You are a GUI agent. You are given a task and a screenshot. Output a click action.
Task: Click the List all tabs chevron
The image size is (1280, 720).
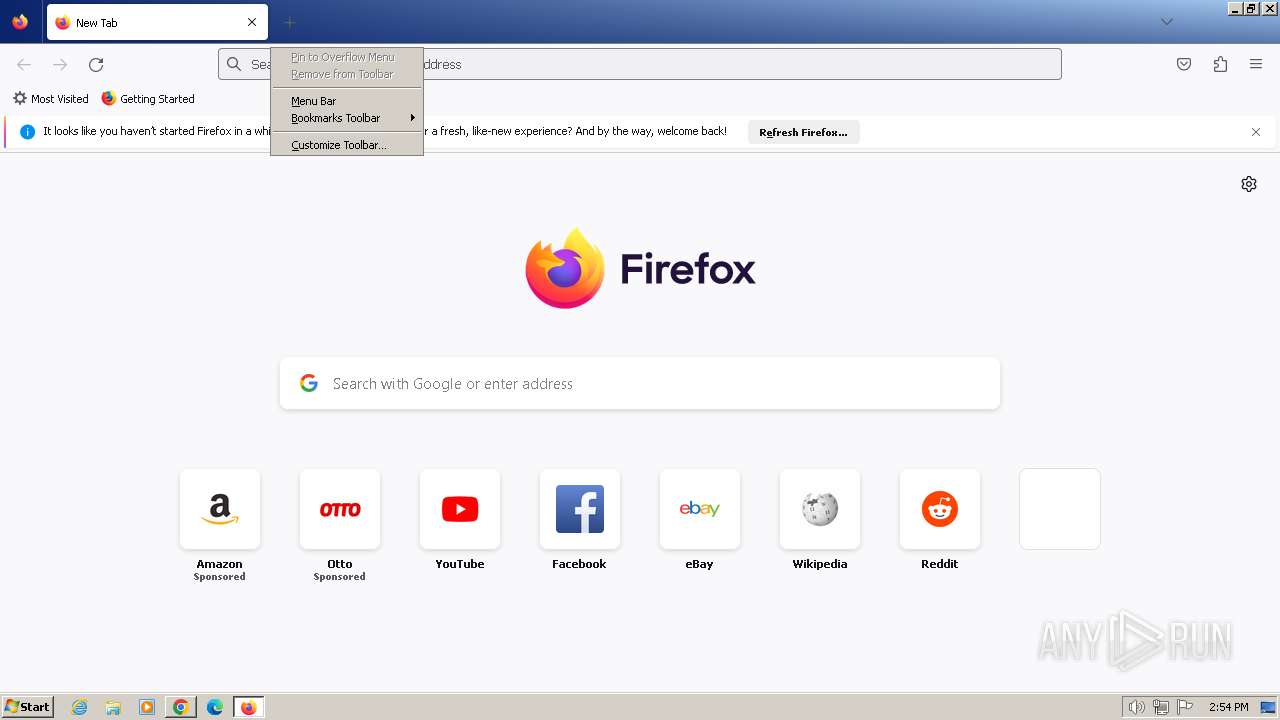(x=1167, y=22)
